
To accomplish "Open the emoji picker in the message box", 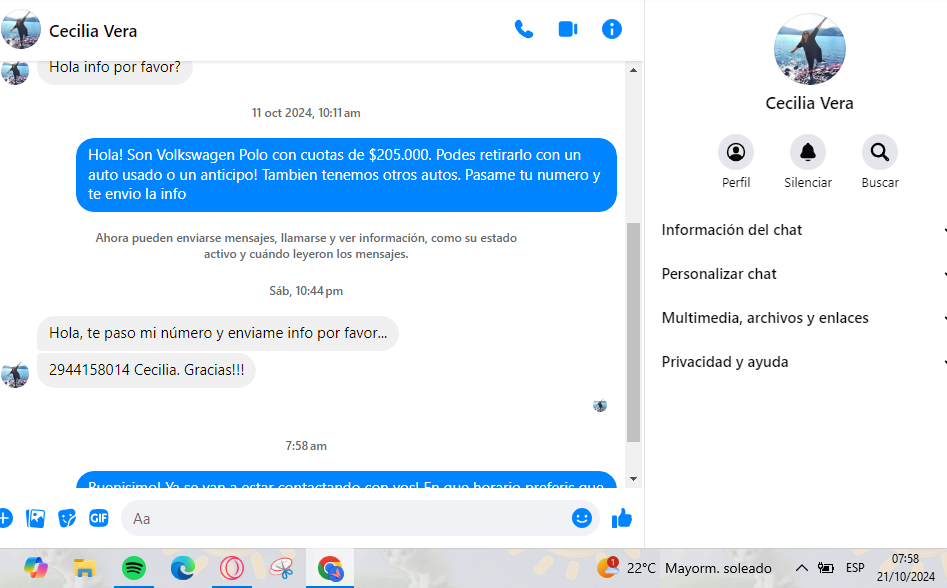I will click(x=582, y=518).
